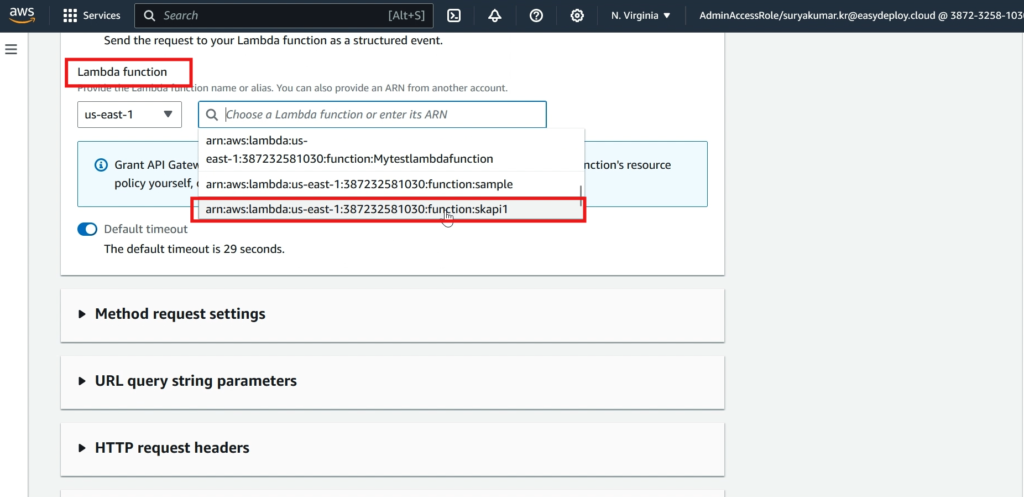This screenshot has width=1024, height=497.
Task: Expand the hamburger side navigation menu
Action: point(12,49)
